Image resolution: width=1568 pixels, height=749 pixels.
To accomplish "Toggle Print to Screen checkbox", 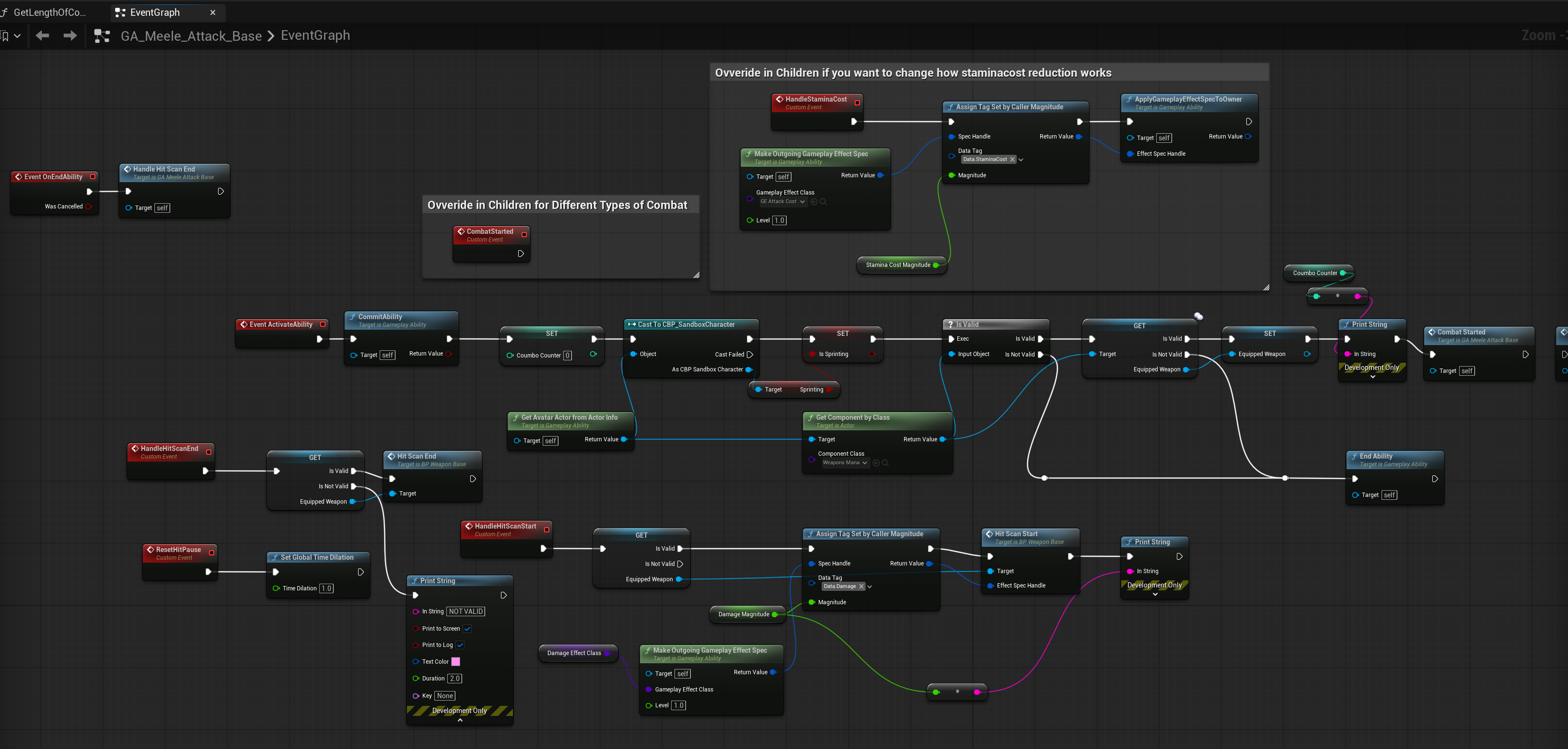I will click(x=467, y=629).
